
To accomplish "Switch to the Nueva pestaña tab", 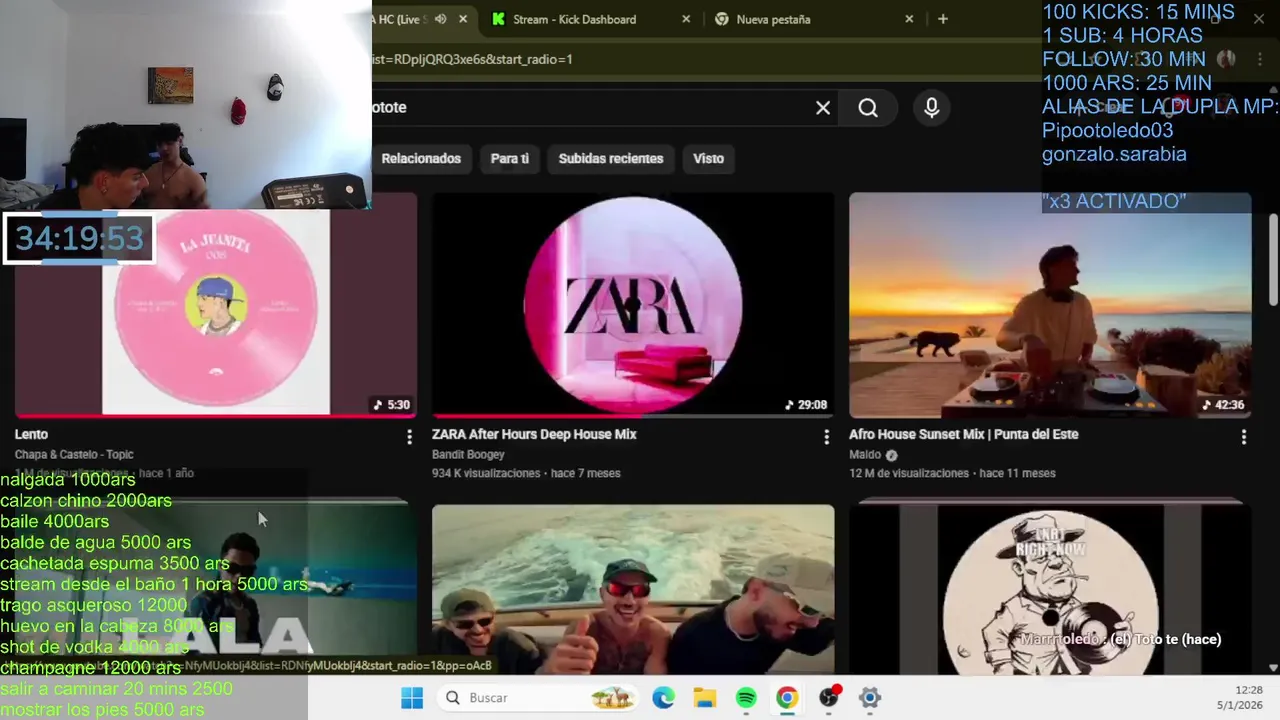I will point(815,19).
